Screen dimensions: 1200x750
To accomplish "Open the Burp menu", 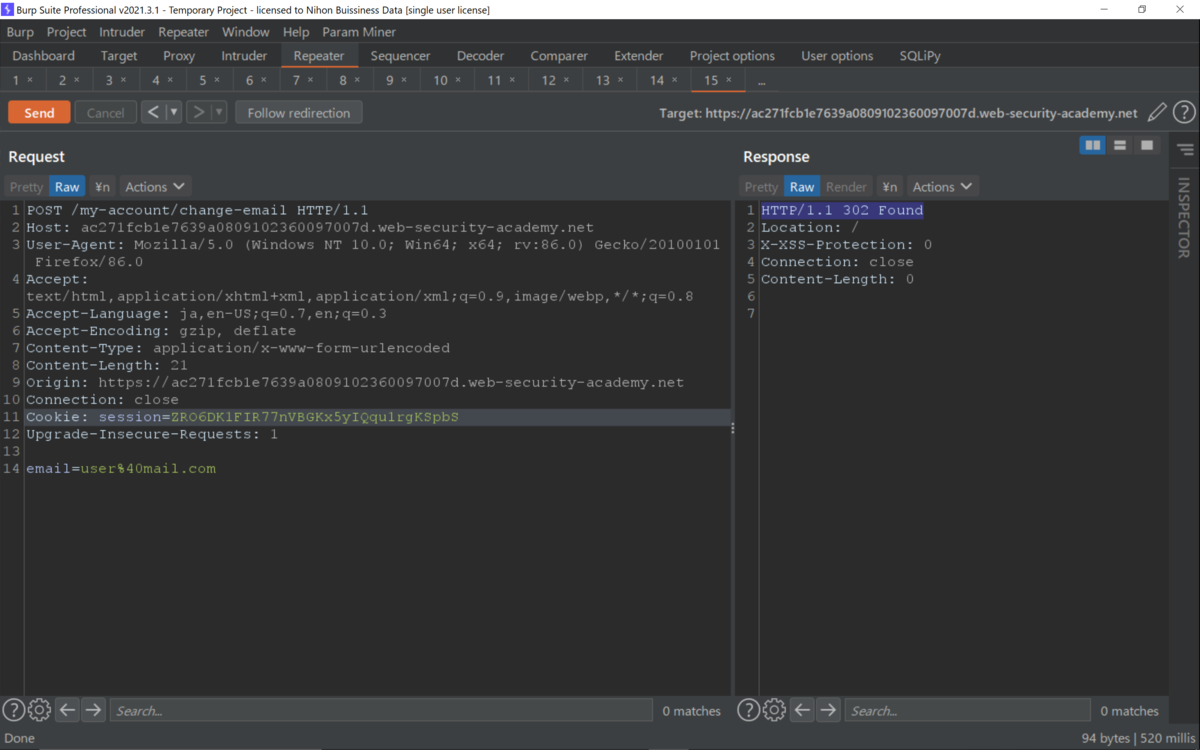I will (20, 32).
